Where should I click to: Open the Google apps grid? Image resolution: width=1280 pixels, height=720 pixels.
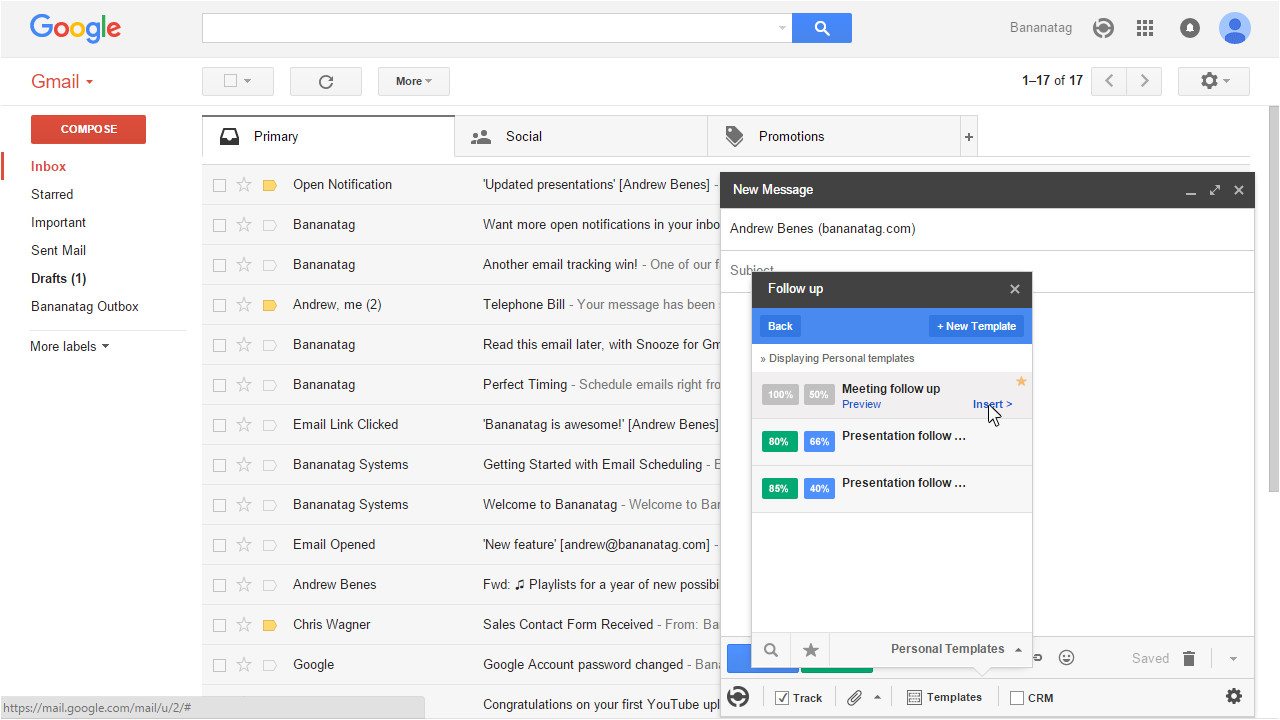coord(1145,28)
